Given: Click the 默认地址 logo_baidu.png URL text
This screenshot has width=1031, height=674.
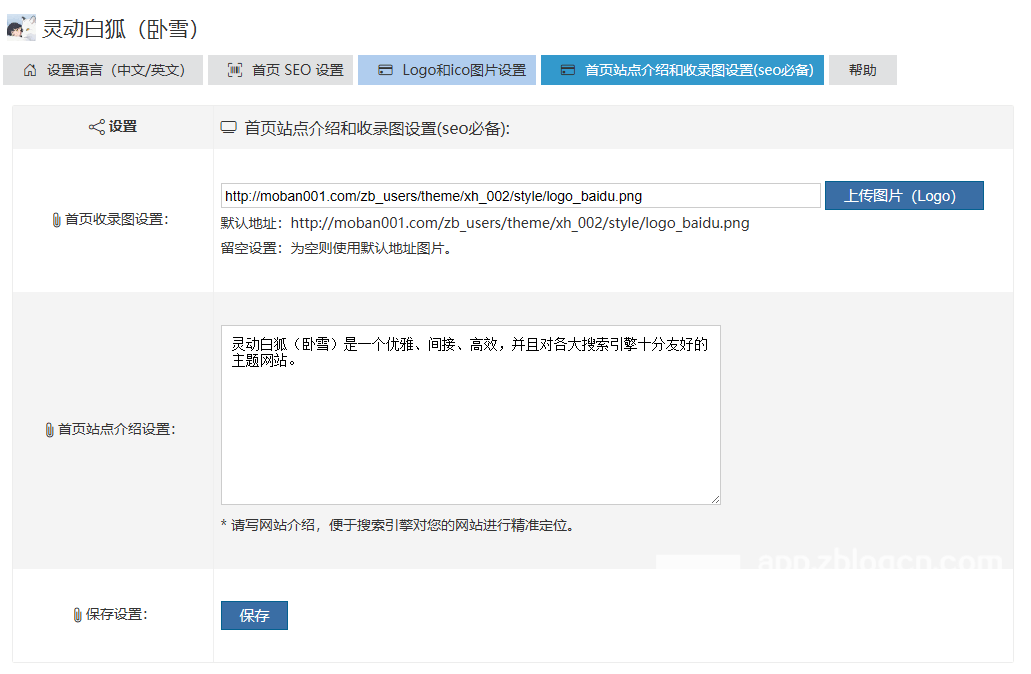Looking at the screenshot, I should (519, 223).
